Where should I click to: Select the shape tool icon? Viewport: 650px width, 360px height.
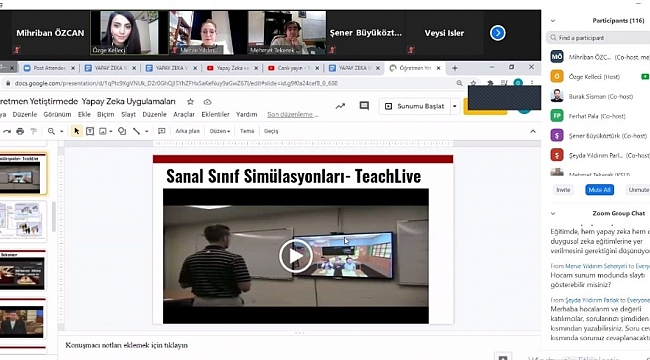122,131
